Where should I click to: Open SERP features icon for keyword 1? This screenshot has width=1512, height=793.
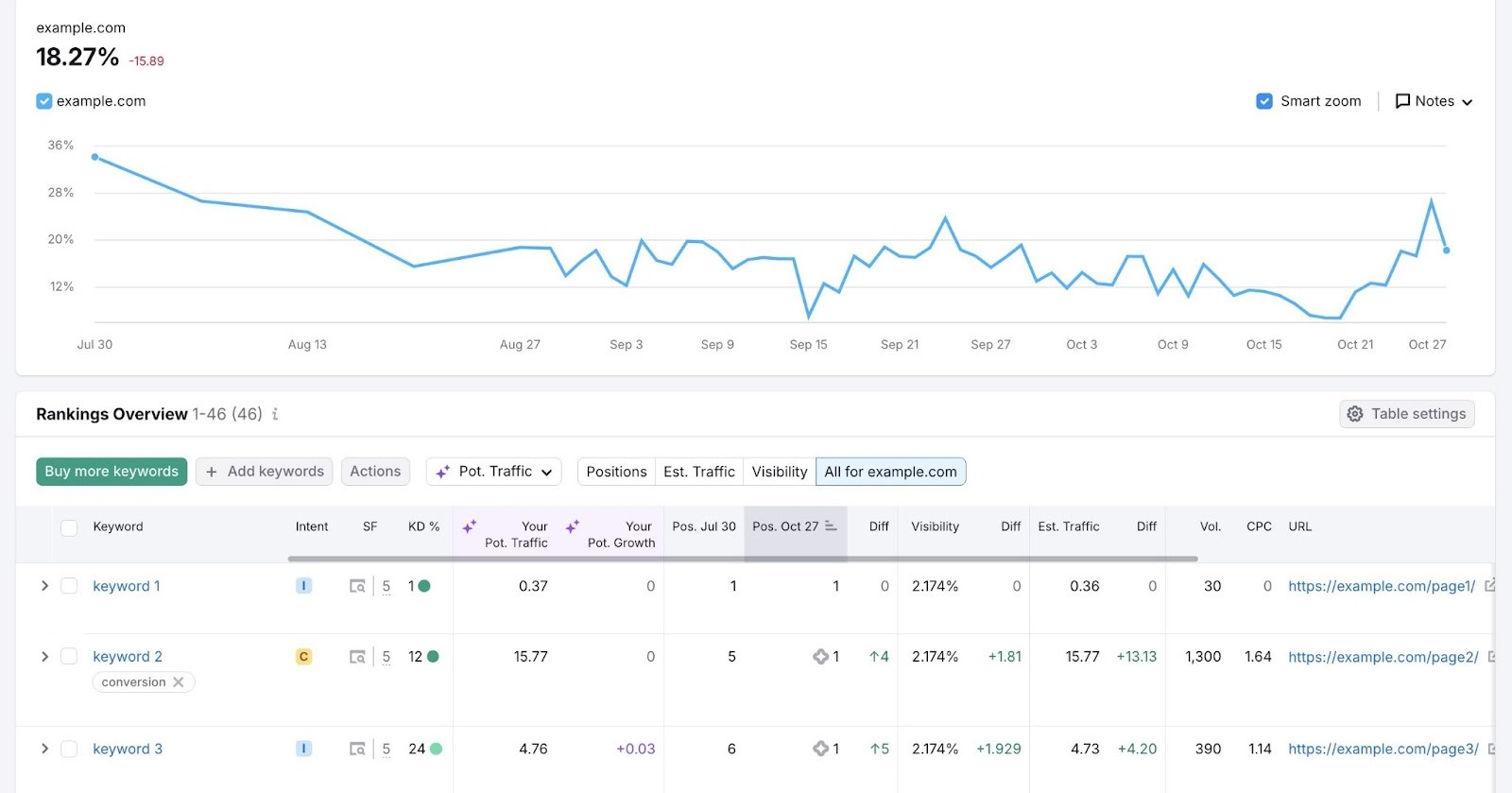pyautogui.click(x=357, y=586)
